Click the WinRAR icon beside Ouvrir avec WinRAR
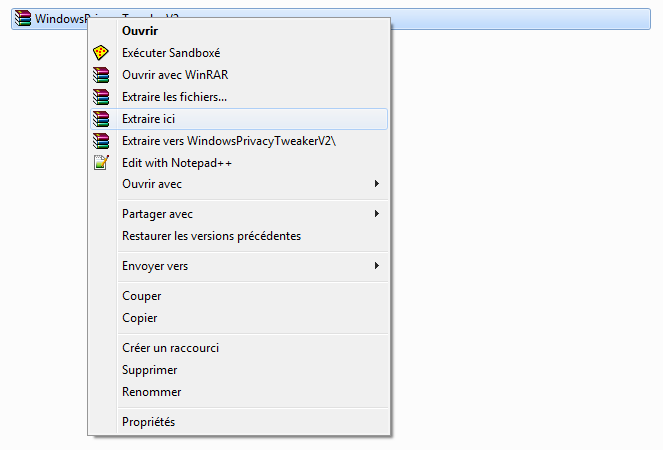This screenshot has height=450, width=663. point(101,75)
